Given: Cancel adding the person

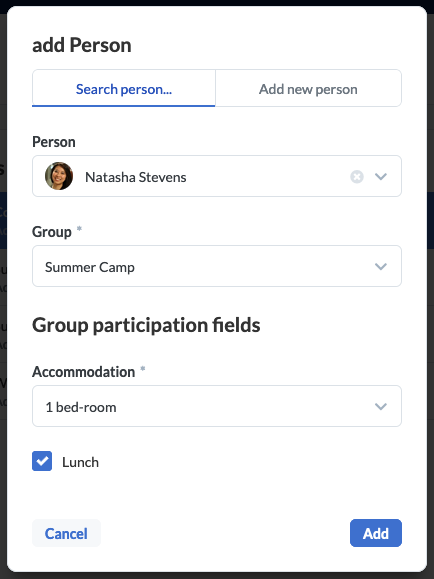Looking at the screenshot, I should [x=66, y=533].
